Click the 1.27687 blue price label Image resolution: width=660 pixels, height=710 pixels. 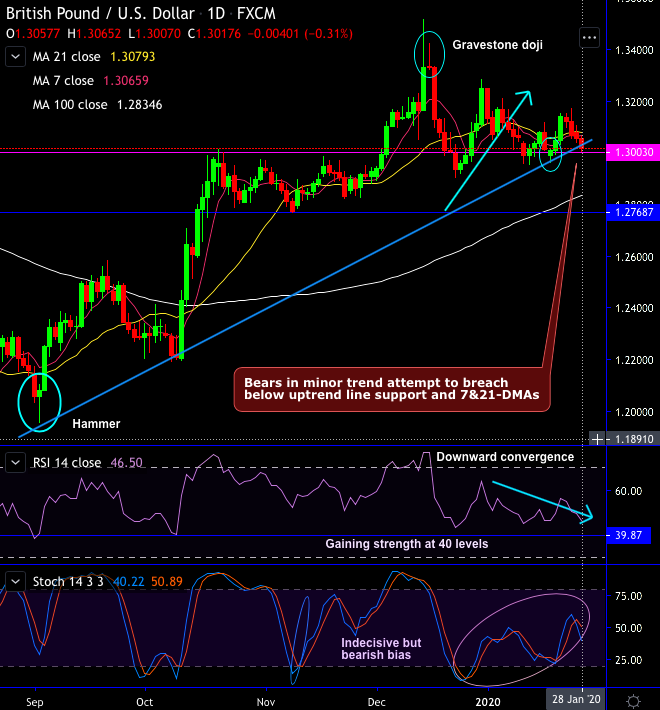pyautogui.click(x=633, y=212)
